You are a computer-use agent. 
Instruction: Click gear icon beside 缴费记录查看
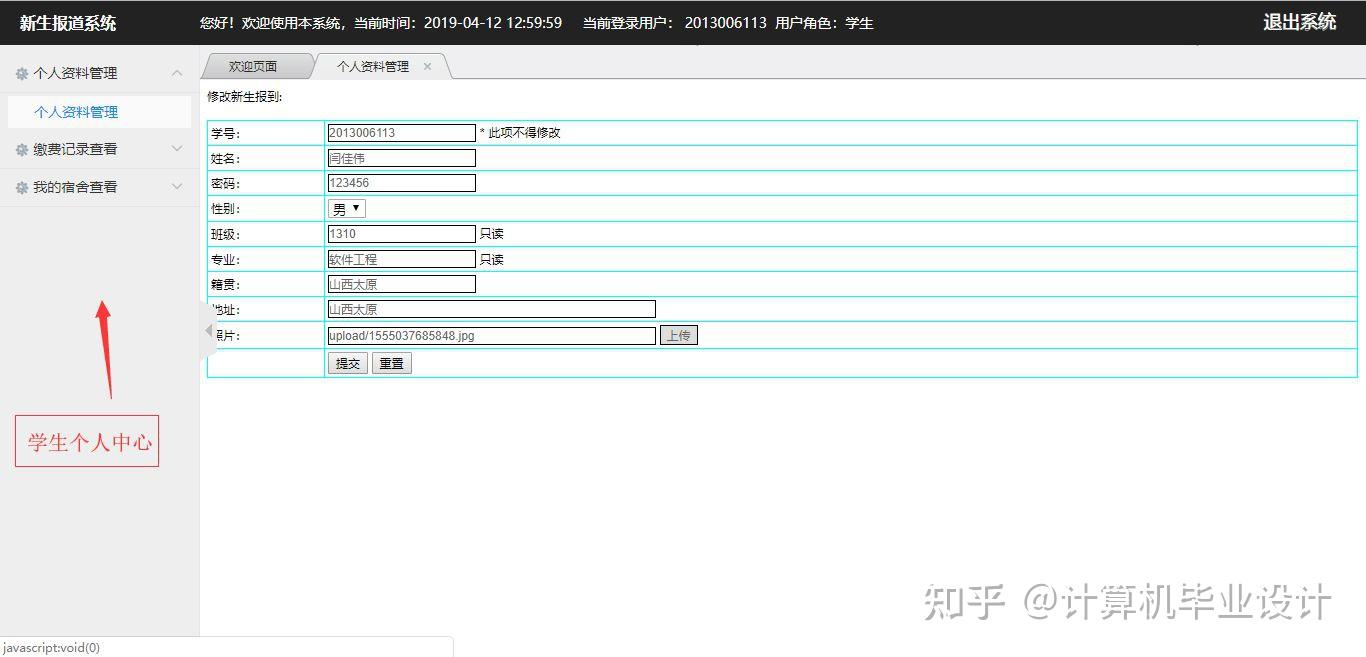22,149
